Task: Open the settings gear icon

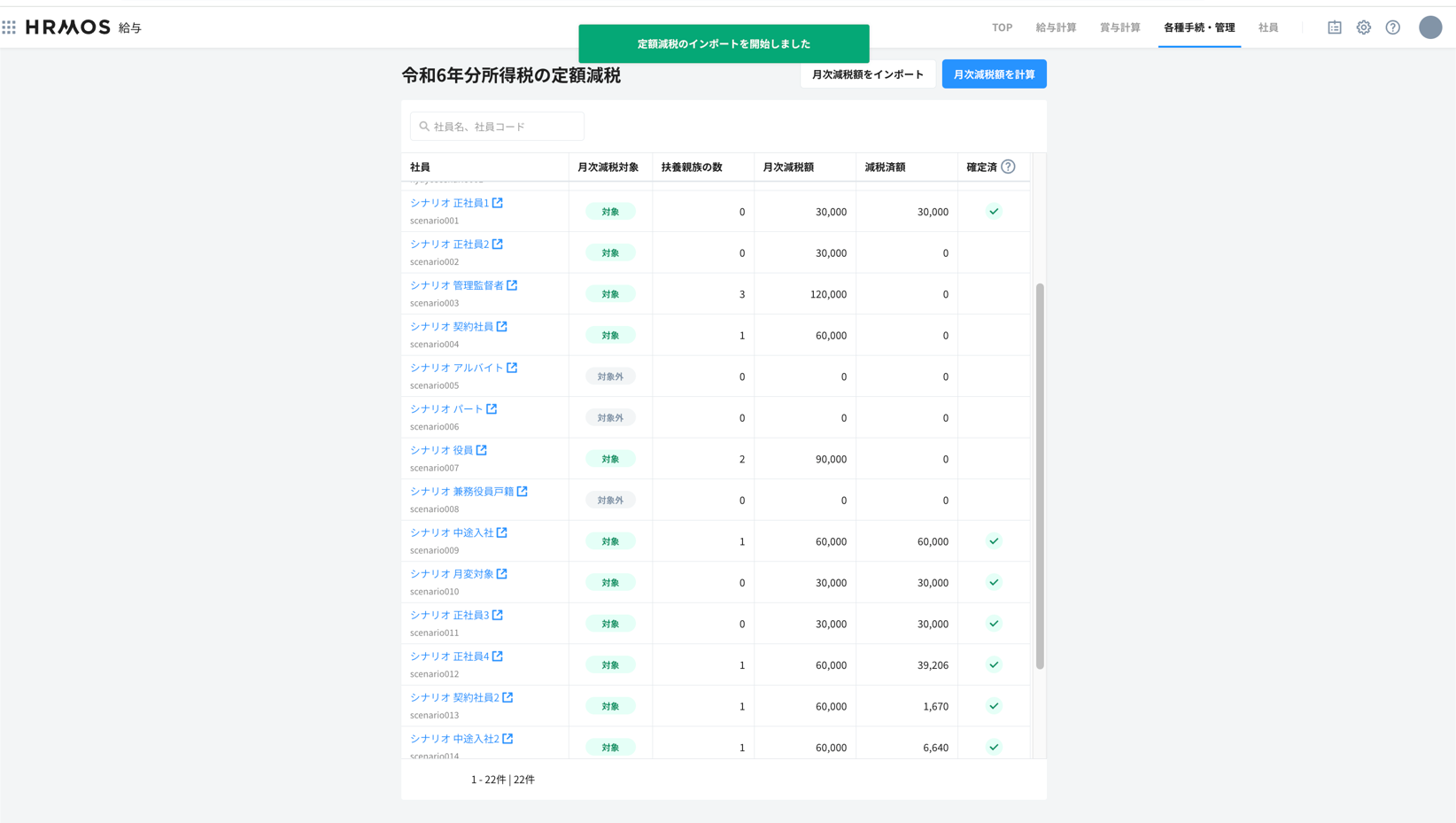Action: tap(1363, 27)
